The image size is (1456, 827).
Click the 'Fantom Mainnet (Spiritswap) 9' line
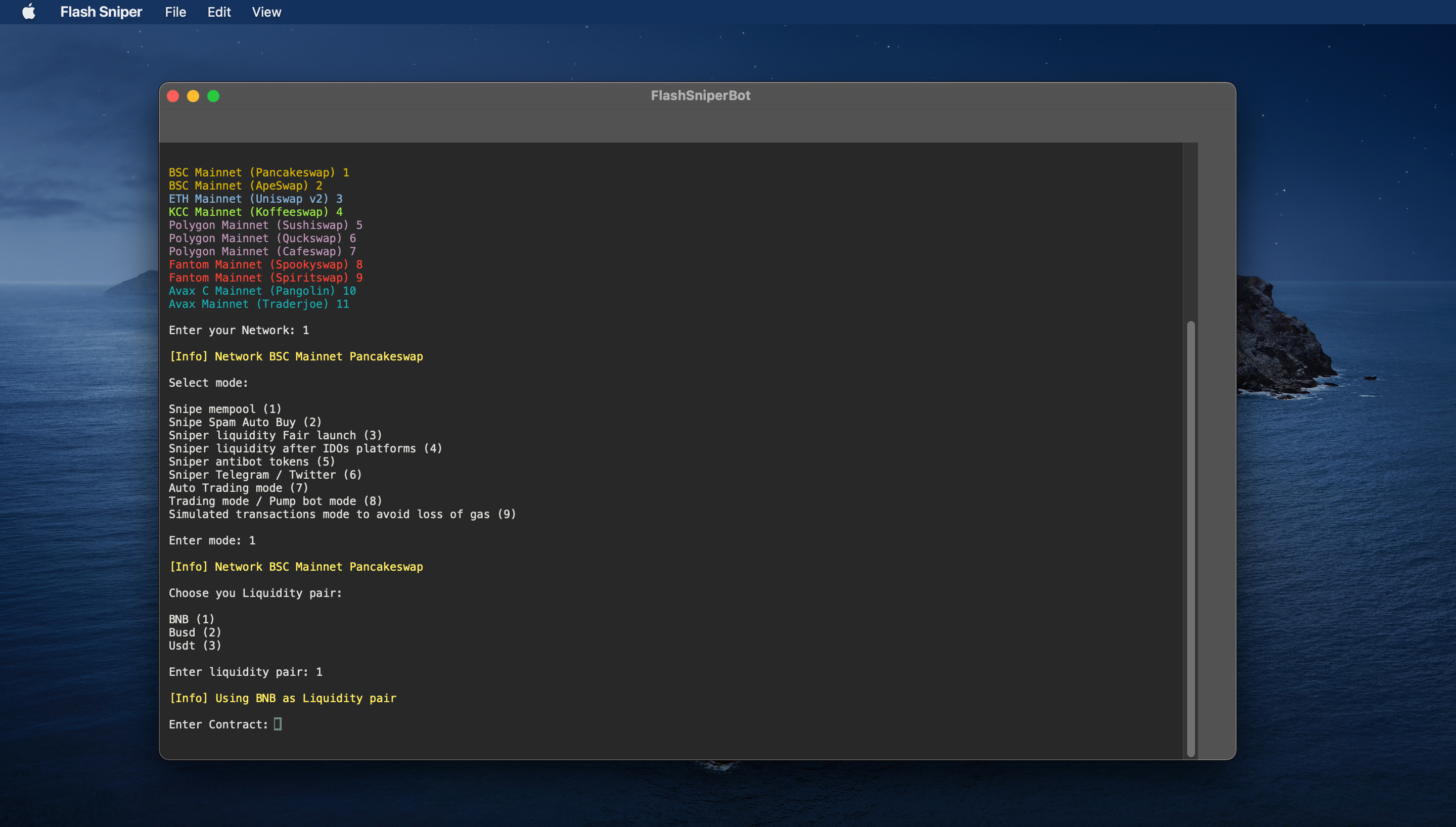[265, 278]
